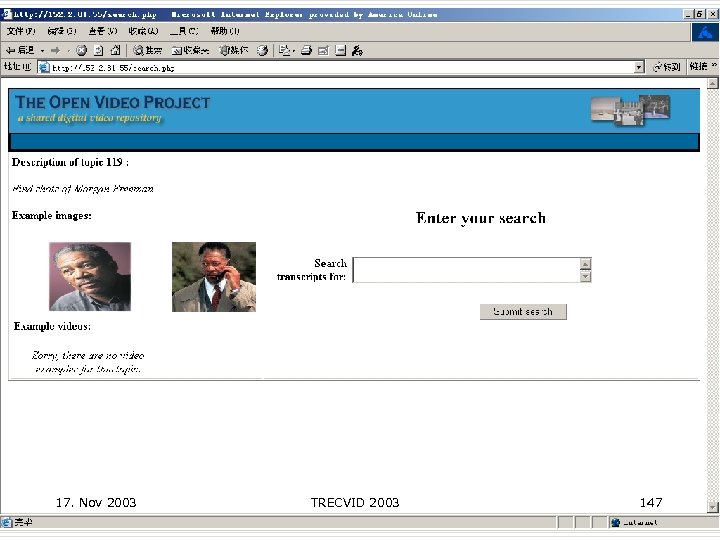
Task: Open the Media toolbar button
Action: pos(234,51)
